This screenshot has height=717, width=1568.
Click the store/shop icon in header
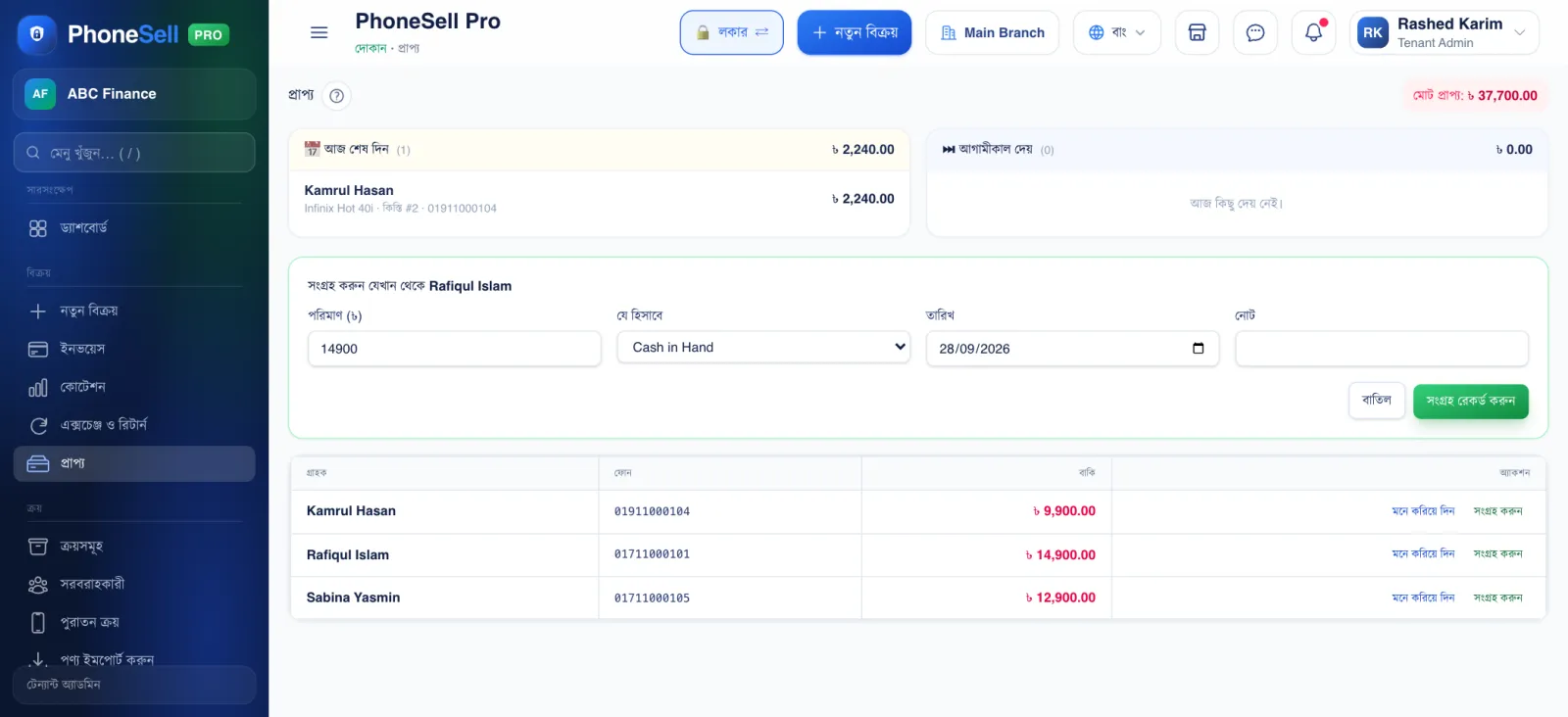[1197, 32]
